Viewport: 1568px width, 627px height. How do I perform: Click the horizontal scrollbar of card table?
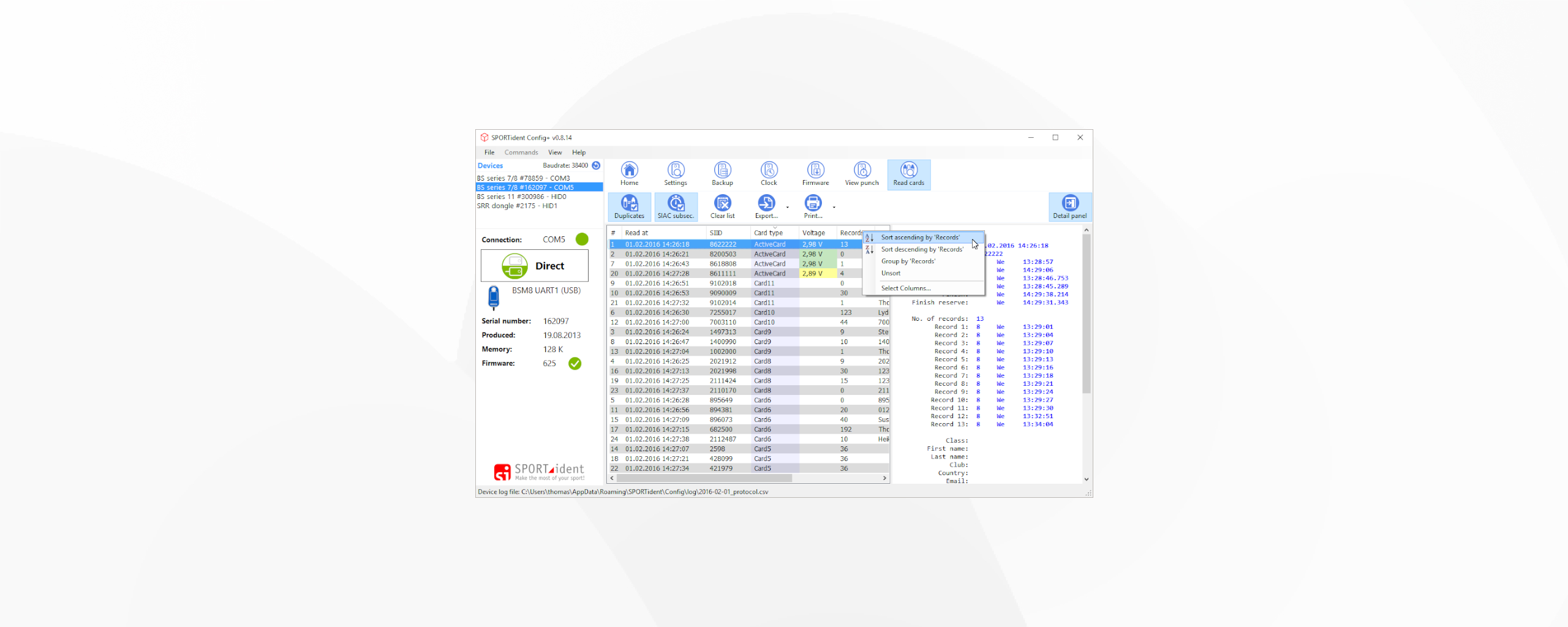tap(704, 478)
